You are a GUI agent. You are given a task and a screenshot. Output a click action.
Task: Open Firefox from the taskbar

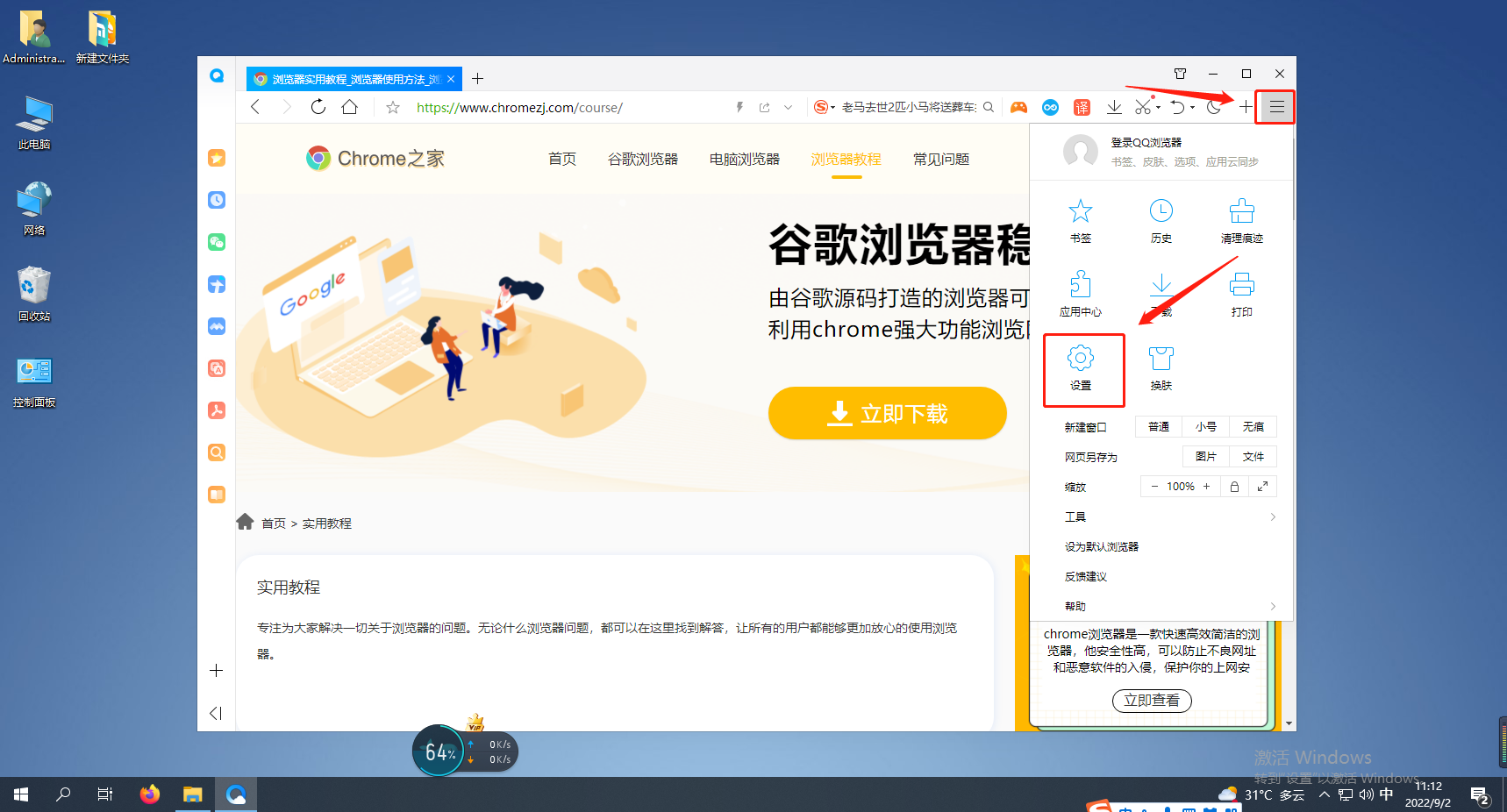tap(150, 794)
